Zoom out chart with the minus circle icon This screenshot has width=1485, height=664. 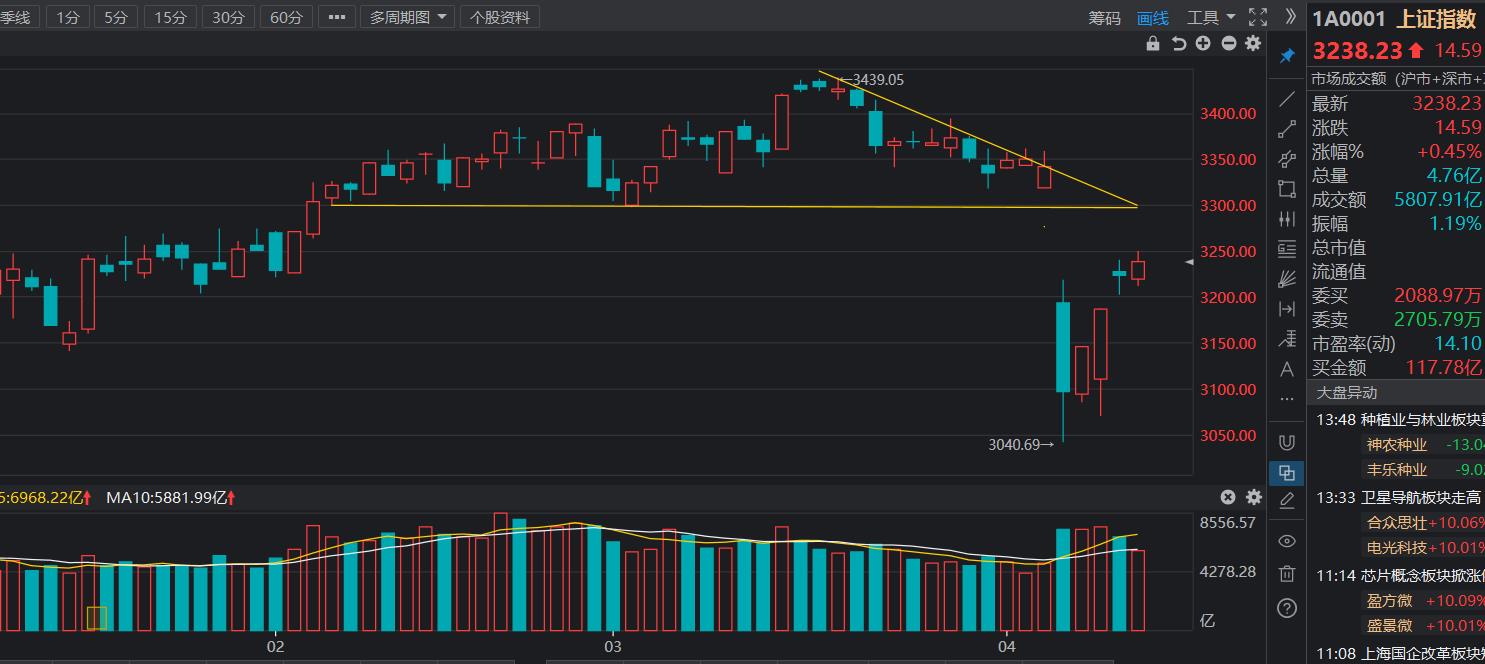tap(1228, 43)
